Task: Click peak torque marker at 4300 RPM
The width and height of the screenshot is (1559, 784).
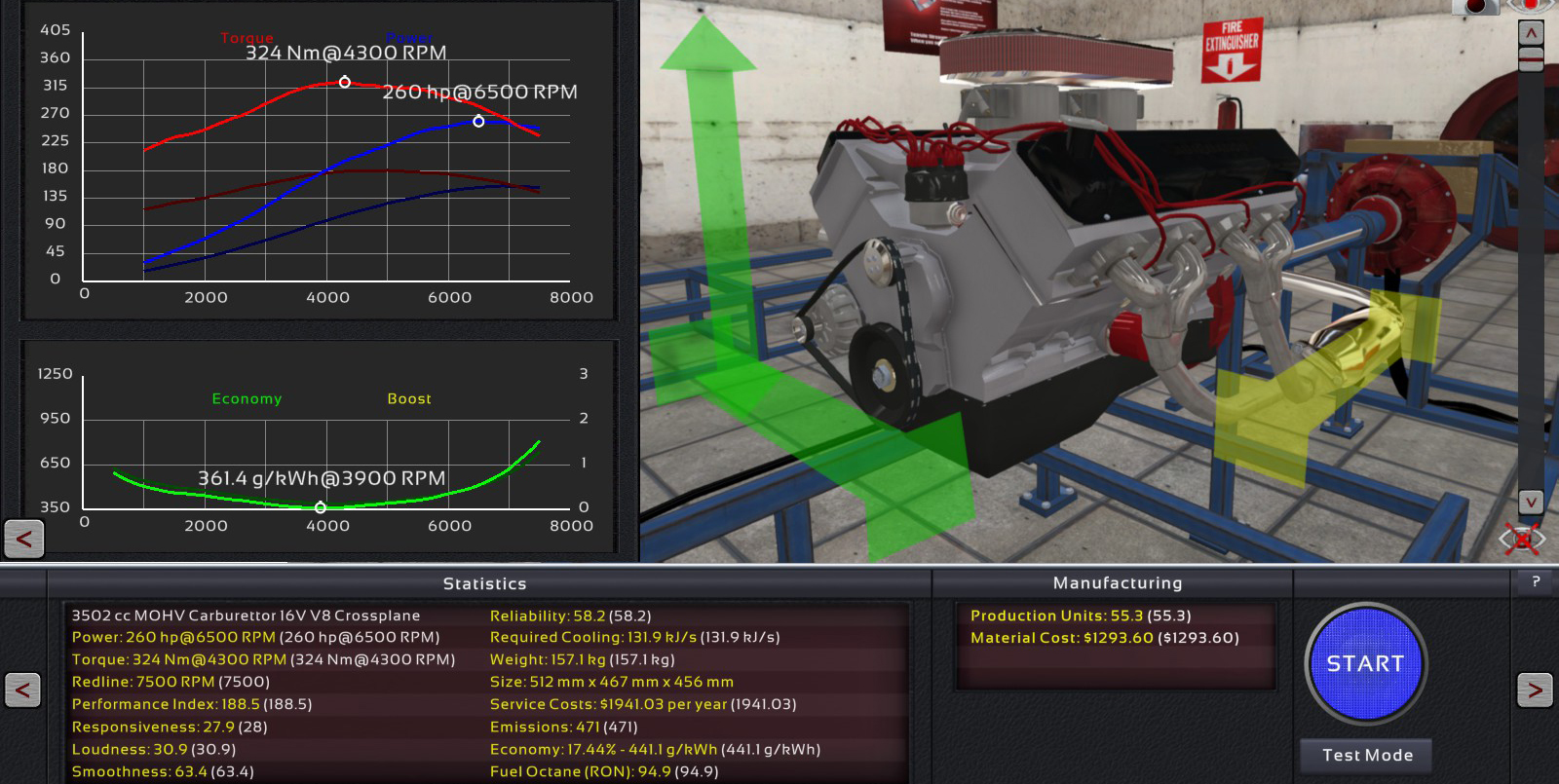Action: [345, 83]
